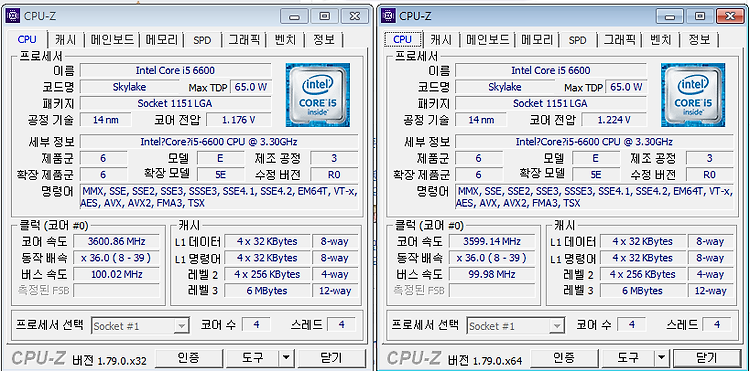The image size is (750, 371).
Task: Switch to 메모리 tab in left window
Action: pos(162,40)
